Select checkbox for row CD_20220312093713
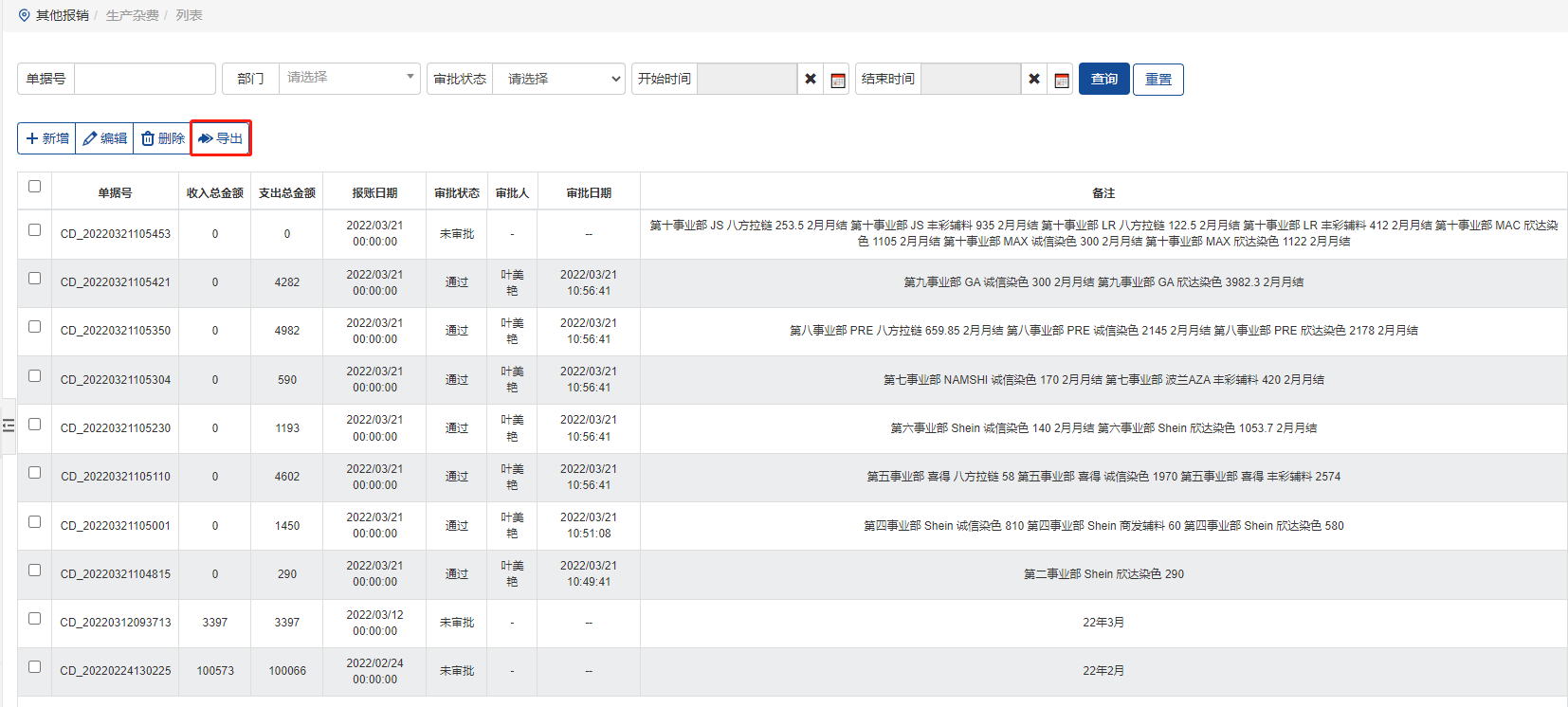The height and width of the screenshot is (707, 1568). coord(35,619)
